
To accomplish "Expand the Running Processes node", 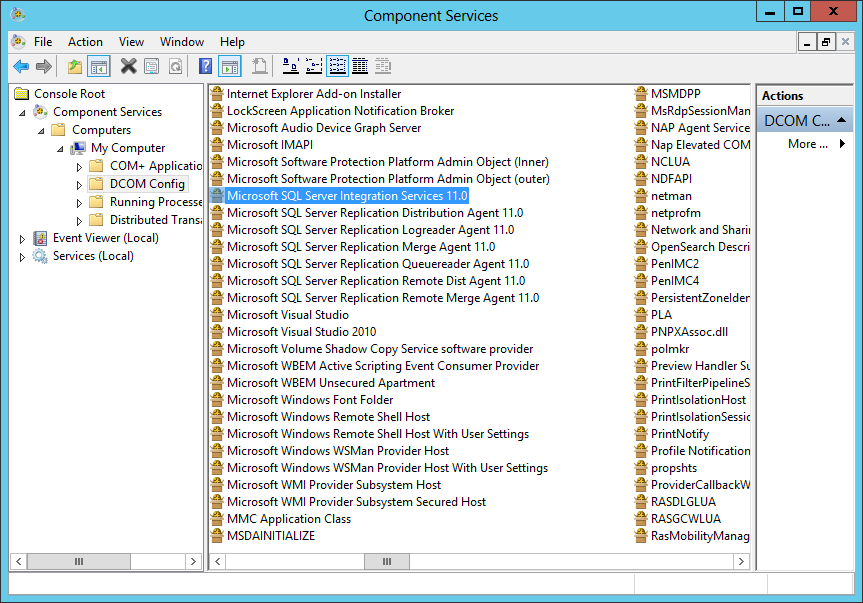I will (x=79, y=203).
